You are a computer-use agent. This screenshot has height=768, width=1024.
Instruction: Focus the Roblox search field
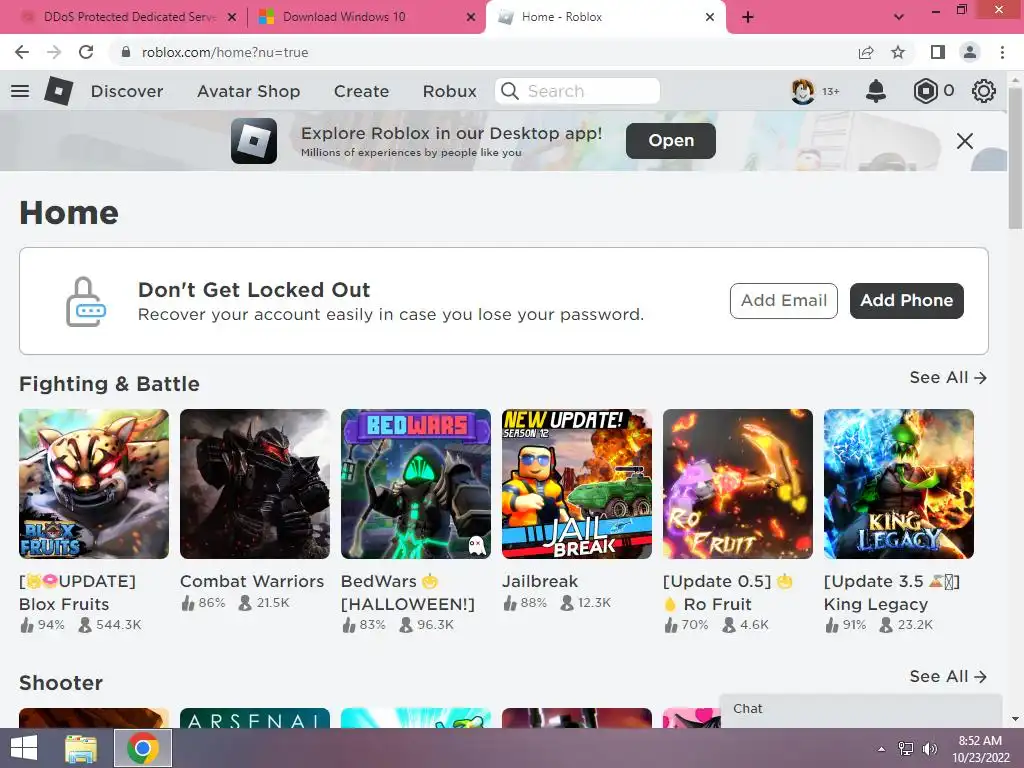[x=578, y=91]
